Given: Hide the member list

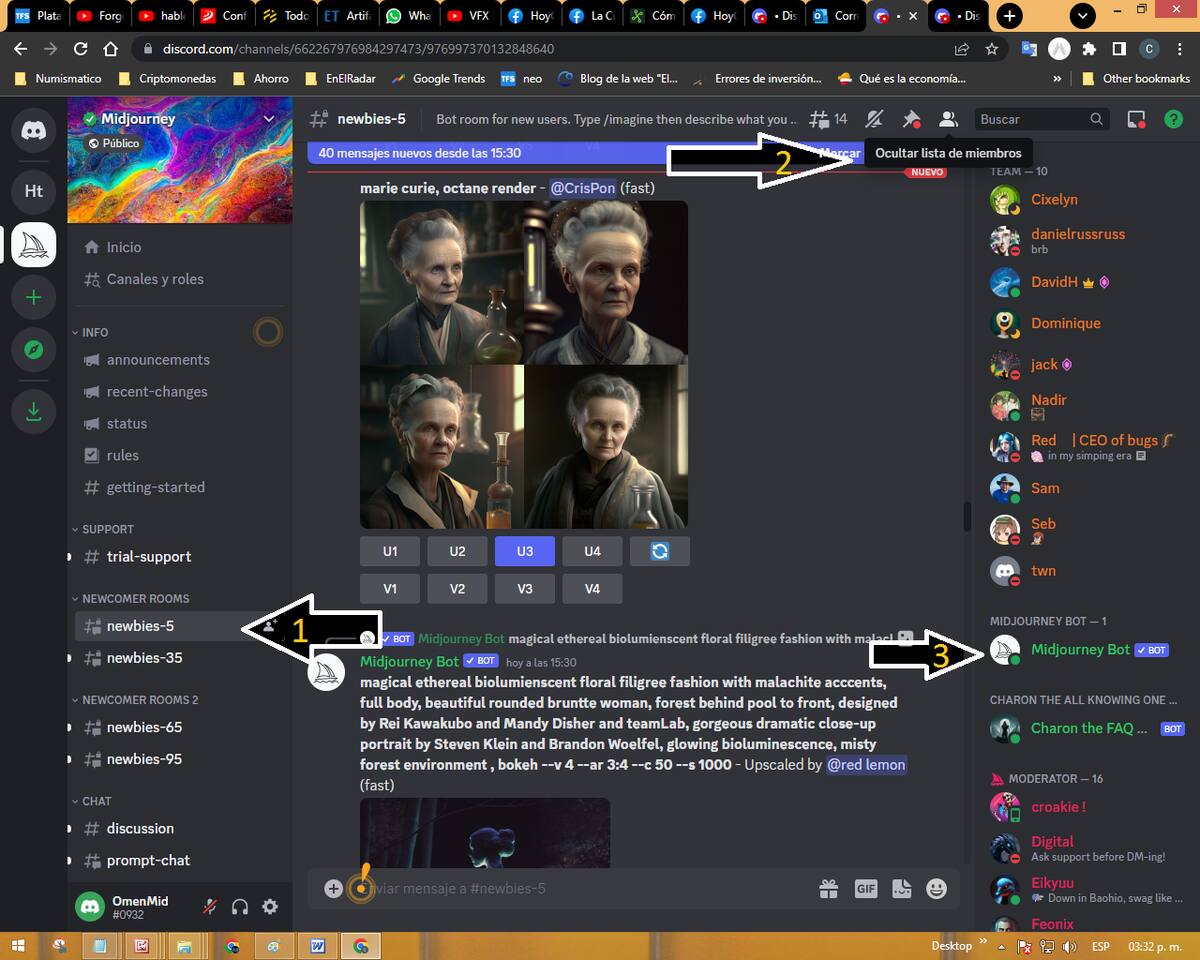Looking at the screenshot, I should 948,119.
